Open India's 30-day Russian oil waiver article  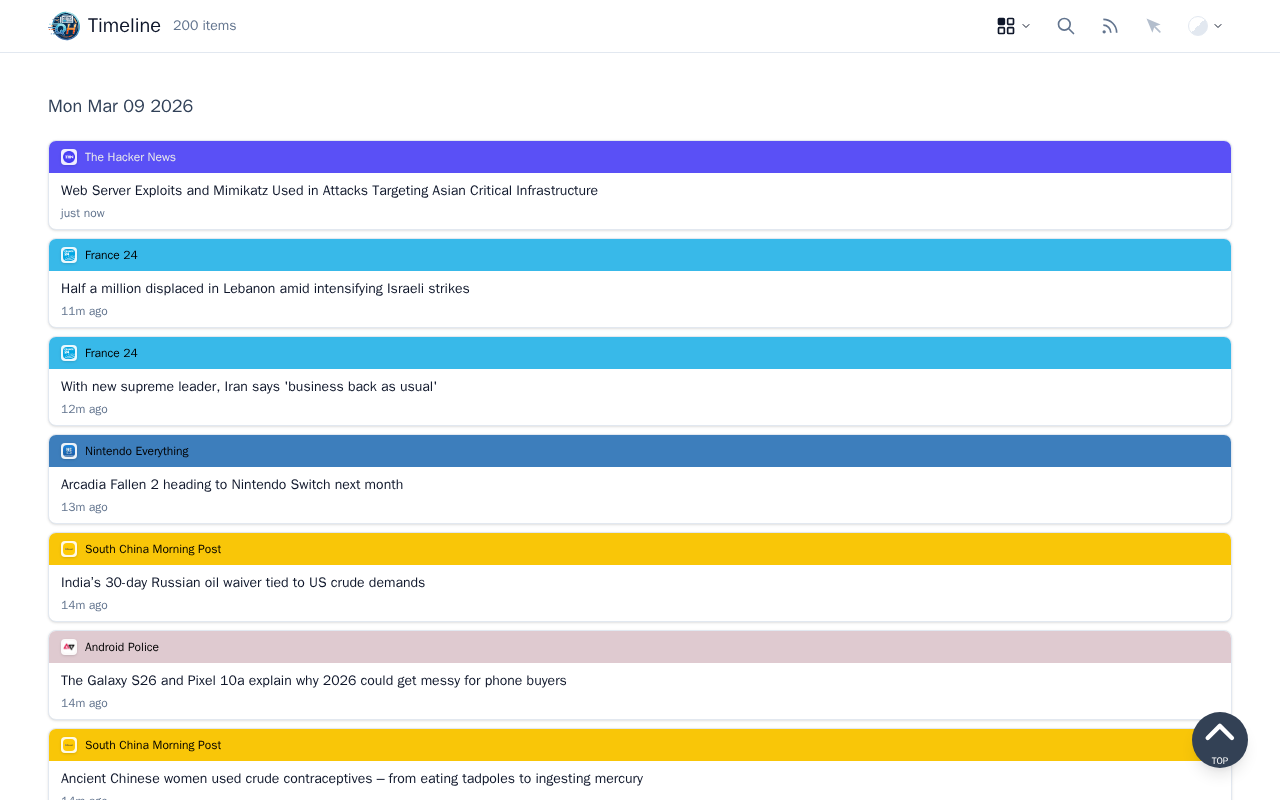[x=243, y=583]
